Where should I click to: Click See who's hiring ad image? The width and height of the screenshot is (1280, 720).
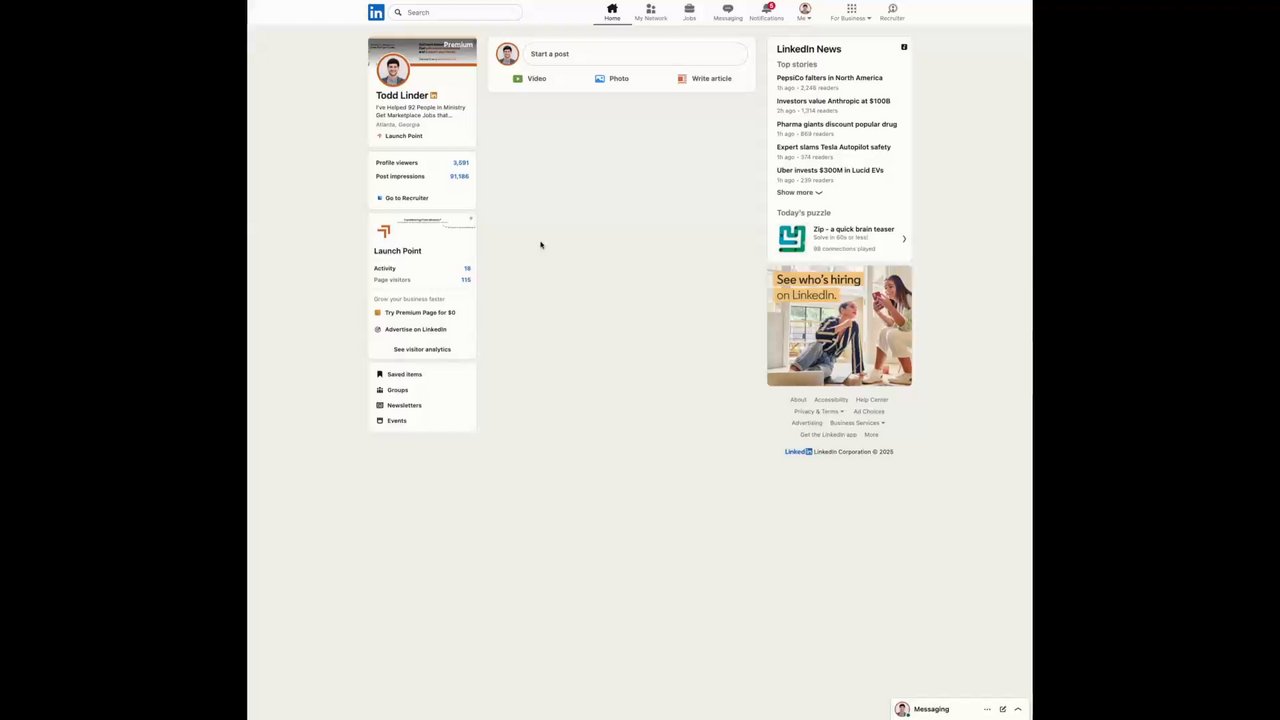(x=839, y=326)
